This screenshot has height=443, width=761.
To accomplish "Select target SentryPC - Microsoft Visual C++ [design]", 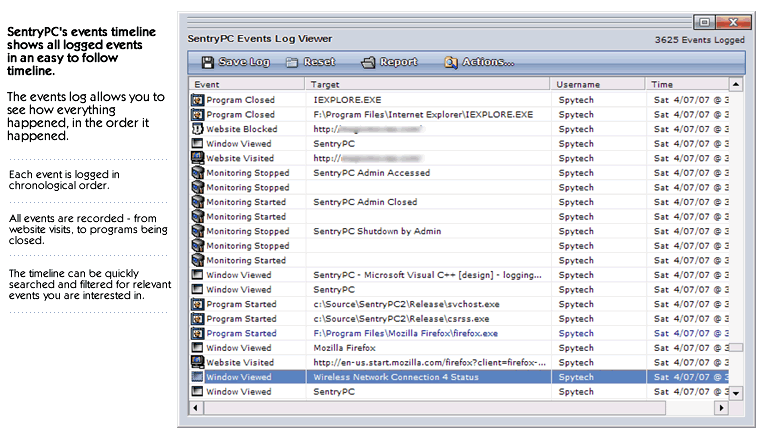I will [x=427, y=275].
